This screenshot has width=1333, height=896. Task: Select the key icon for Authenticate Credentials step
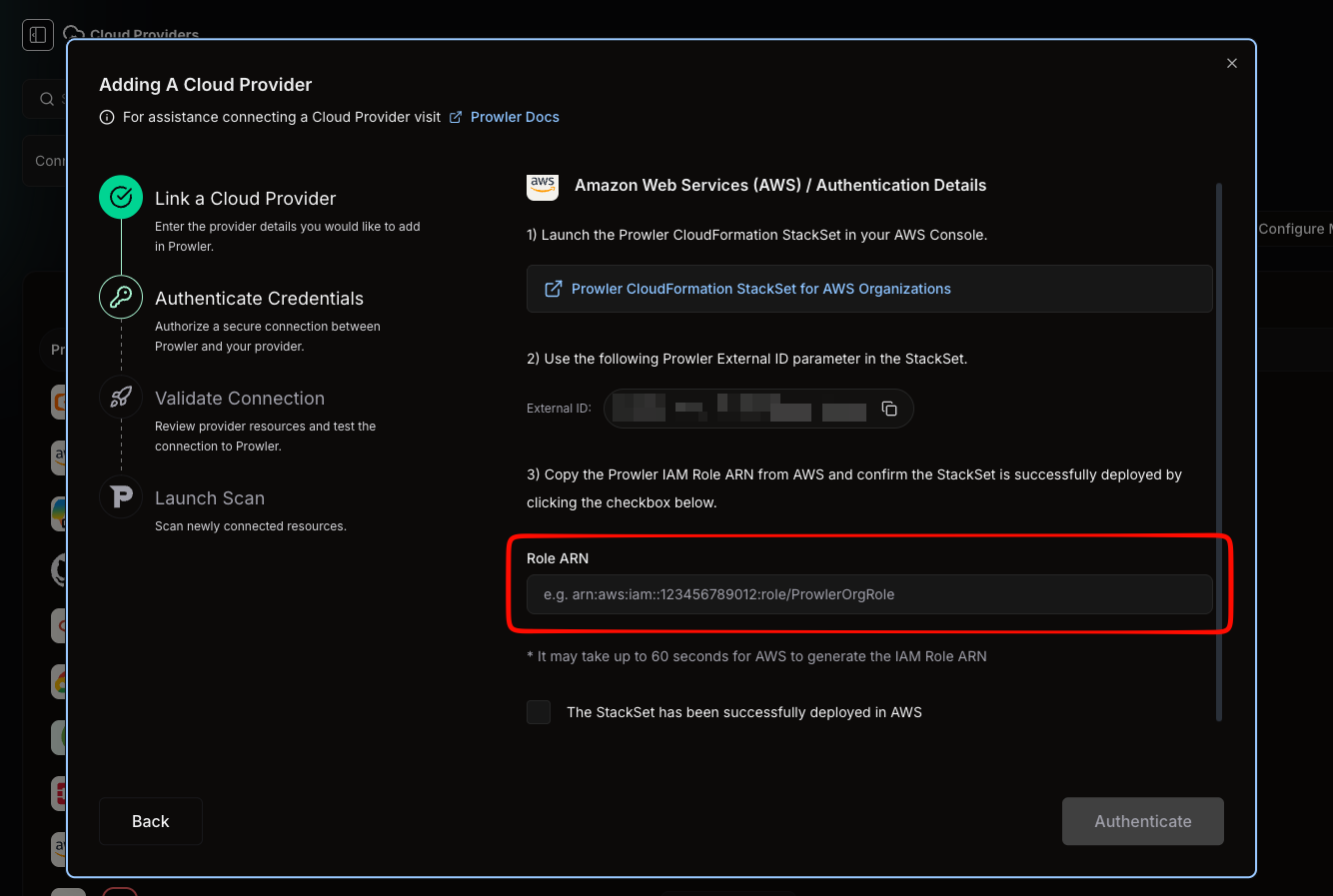[x=120, y=297]
